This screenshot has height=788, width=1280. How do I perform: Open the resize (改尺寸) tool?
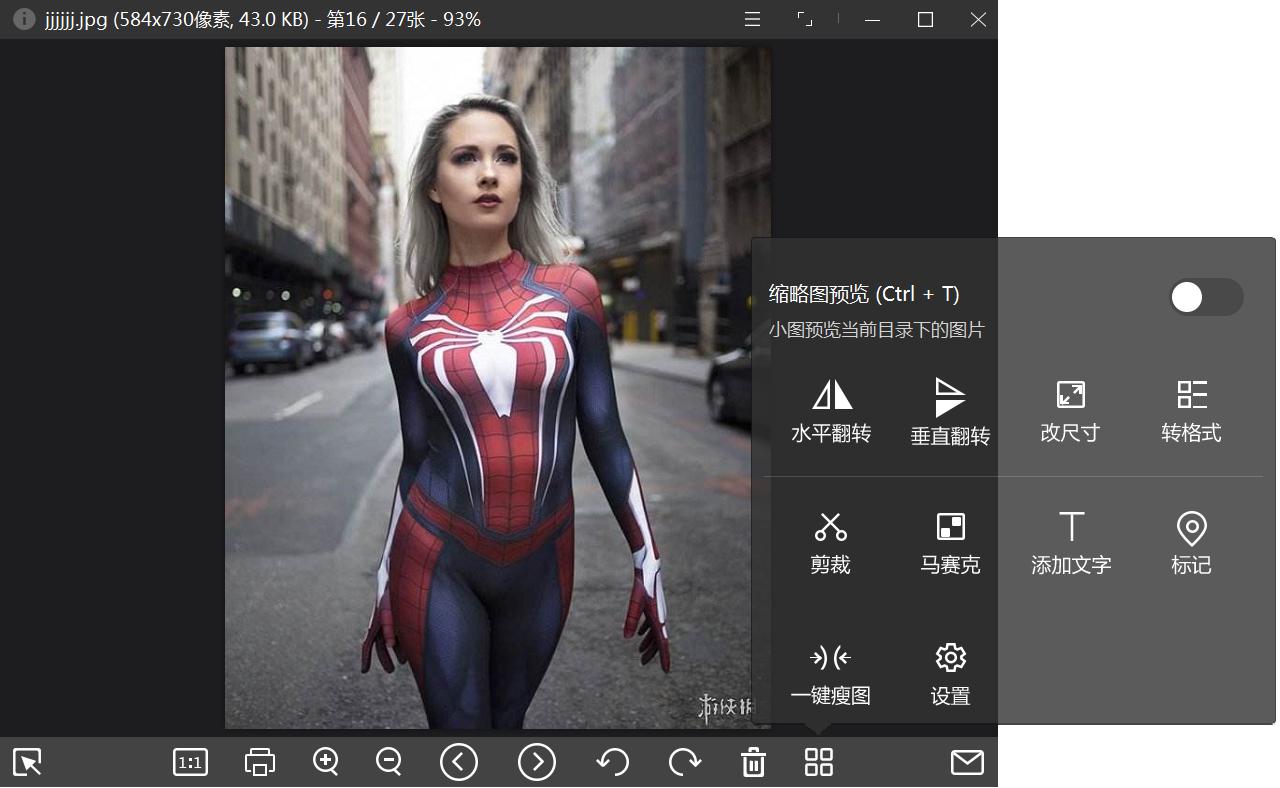click(1070, 395)
